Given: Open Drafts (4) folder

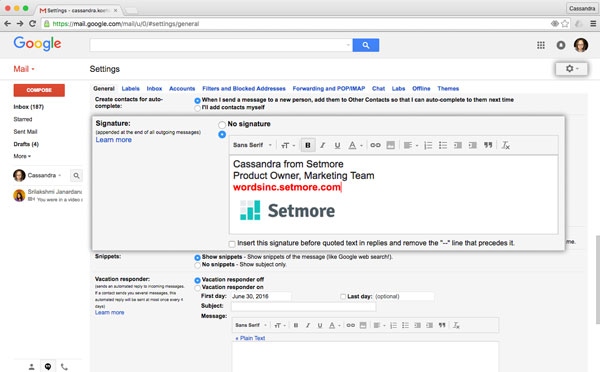Looking at the screenshot, I should [x=26, y=144].
